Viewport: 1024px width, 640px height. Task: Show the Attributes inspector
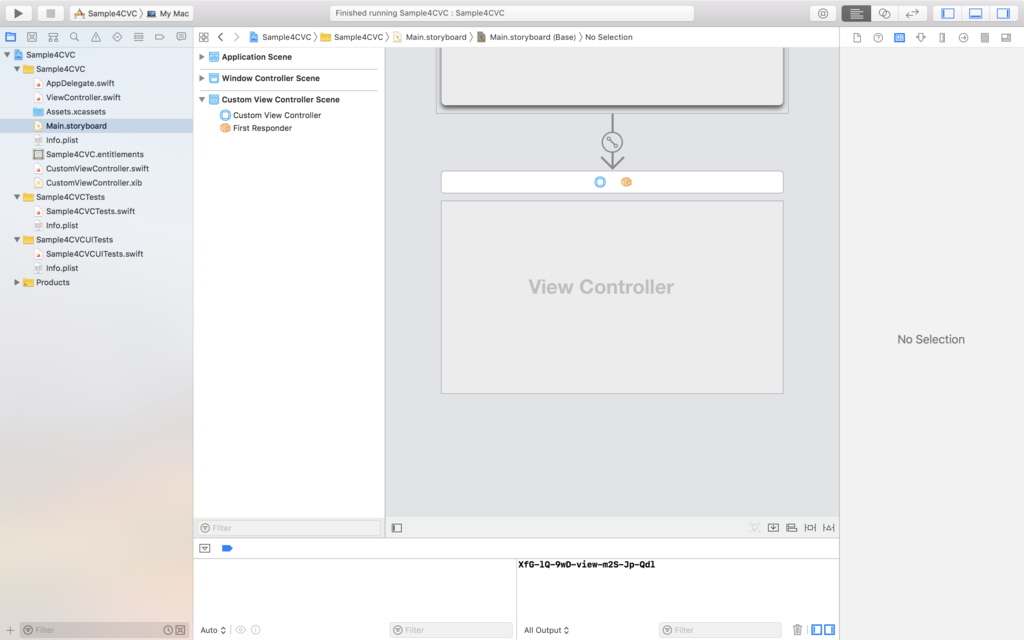tap(921, 38)
